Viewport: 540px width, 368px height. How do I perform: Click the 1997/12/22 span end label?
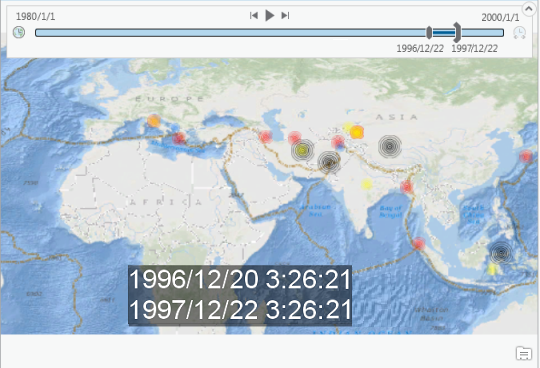tap(475, 49)
